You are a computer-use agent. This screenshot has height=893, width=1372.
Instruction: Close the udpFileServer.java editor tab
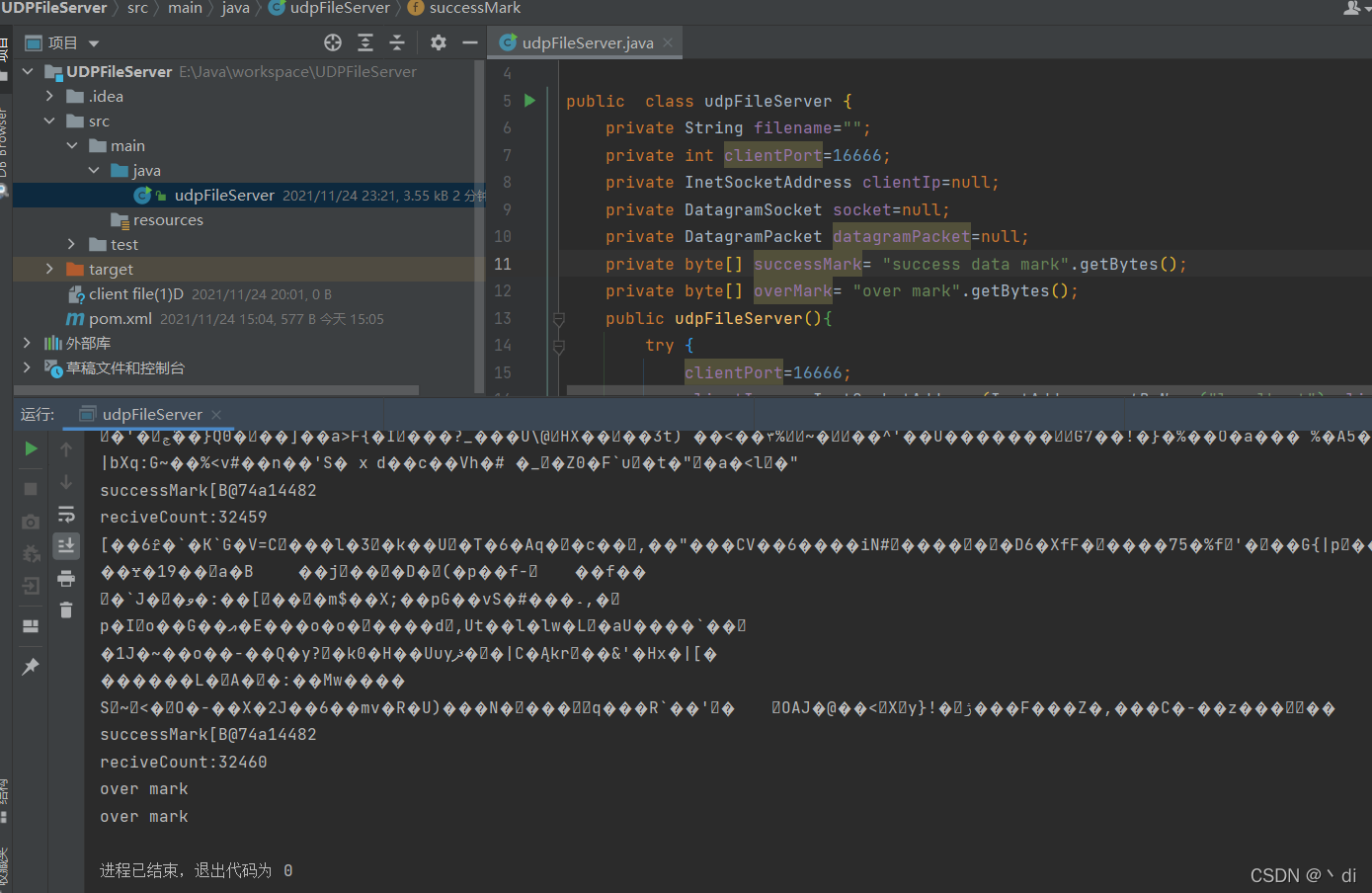668,42
